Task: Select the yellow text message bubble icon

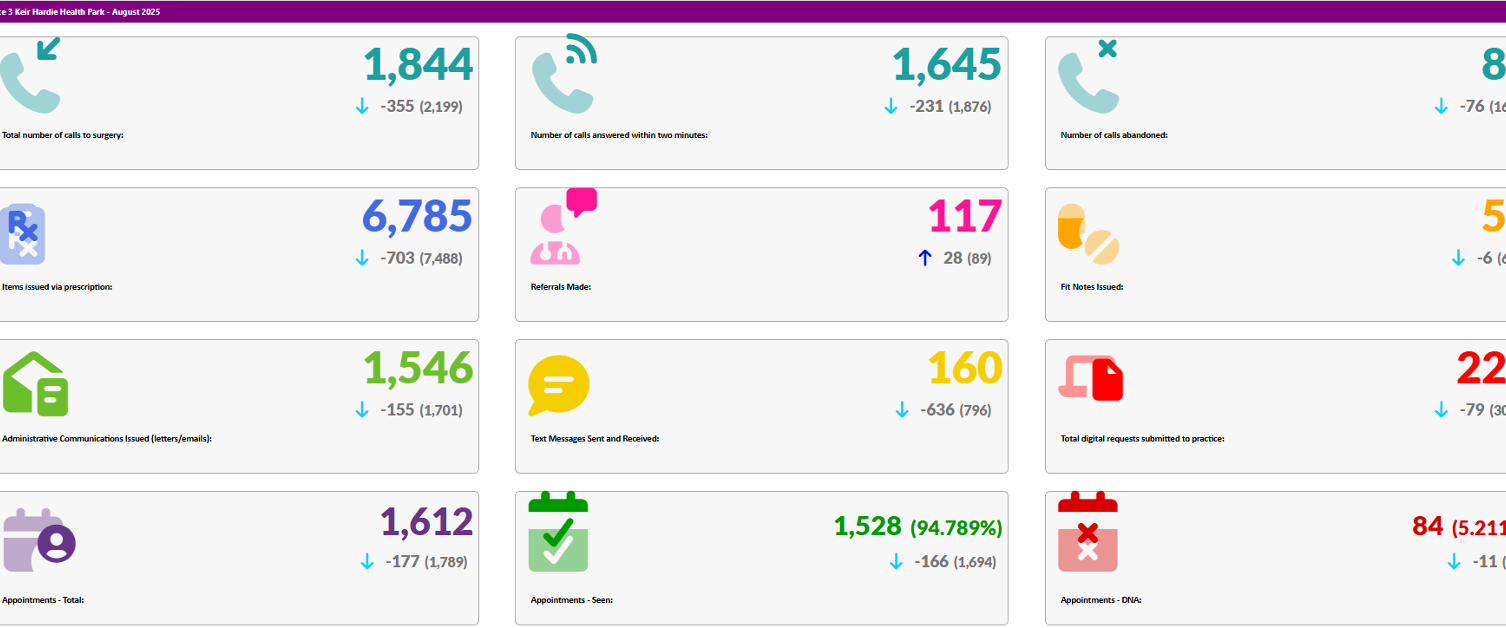Action: click(x=558, y=385)
